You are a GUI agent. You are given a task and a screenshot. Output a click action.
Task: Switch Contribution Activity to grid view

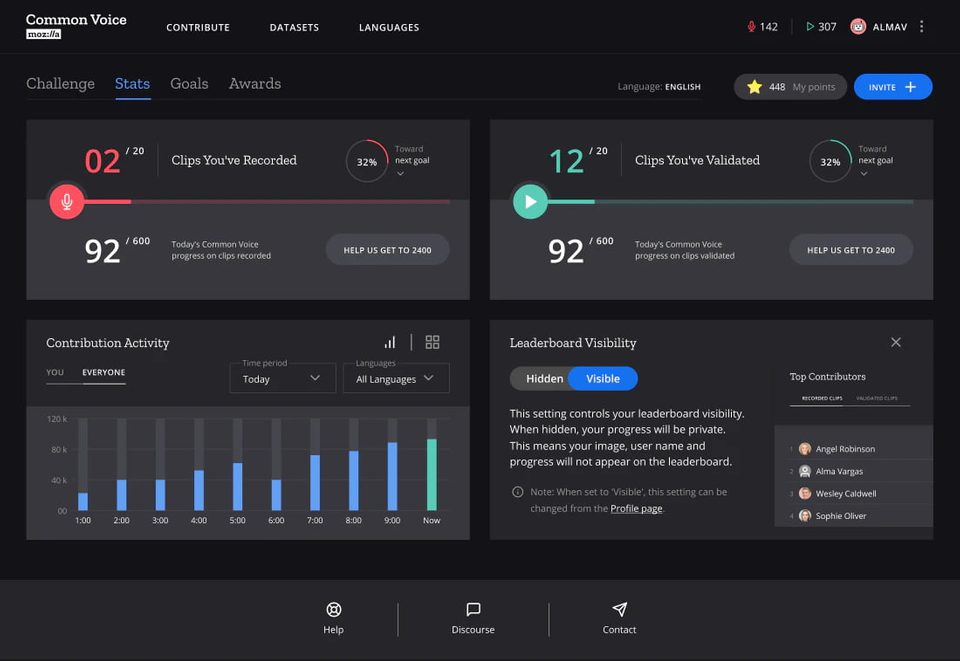[x=432, y=341]
